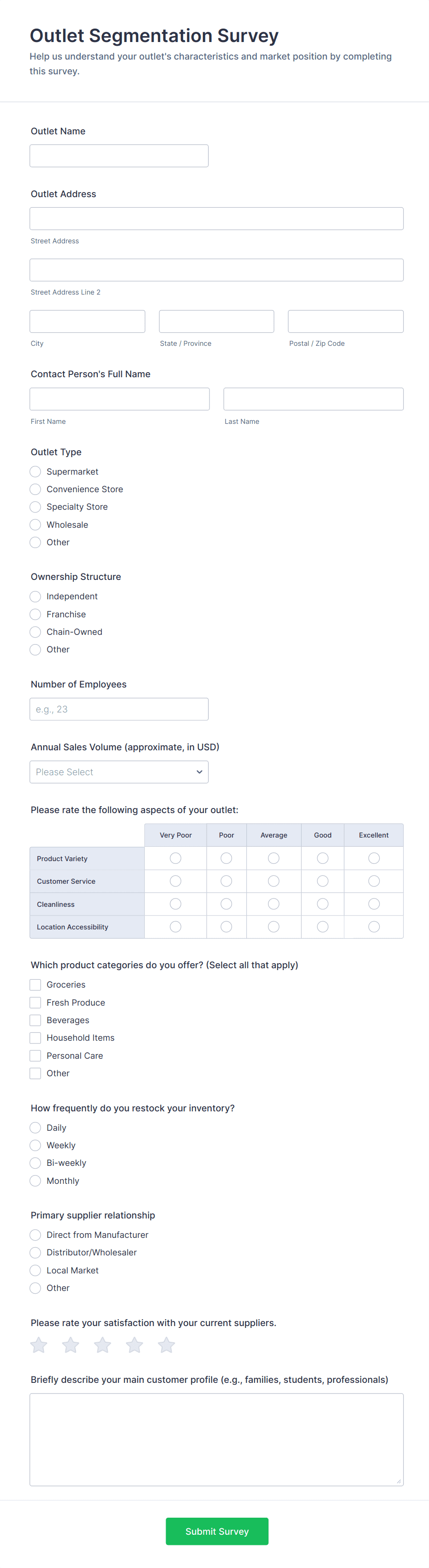Click the second satisfaction rating star
The height and width of the screenshot is (1568, 429).
(71, 1345)
